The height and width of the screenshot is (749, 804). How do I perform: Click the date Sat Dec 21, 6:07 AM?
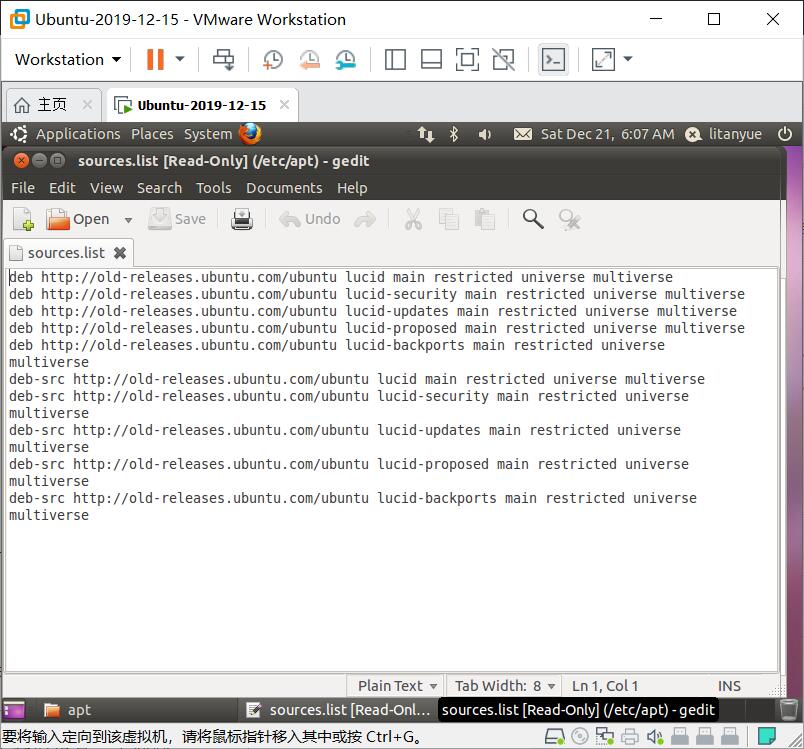tap(607, 134)
